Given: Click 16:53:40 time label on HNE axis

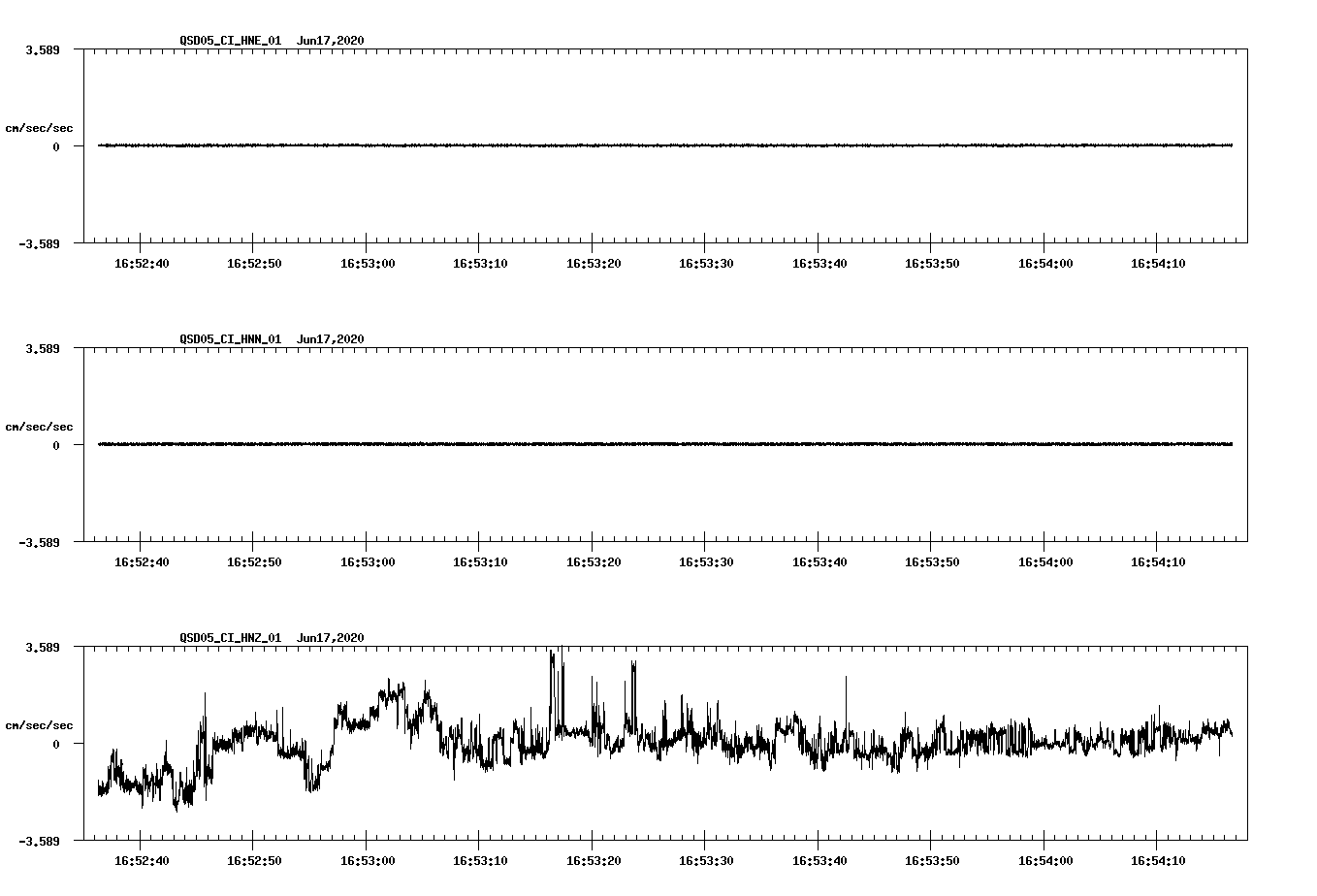Looking at the screenshot, I should click(819, 264).
